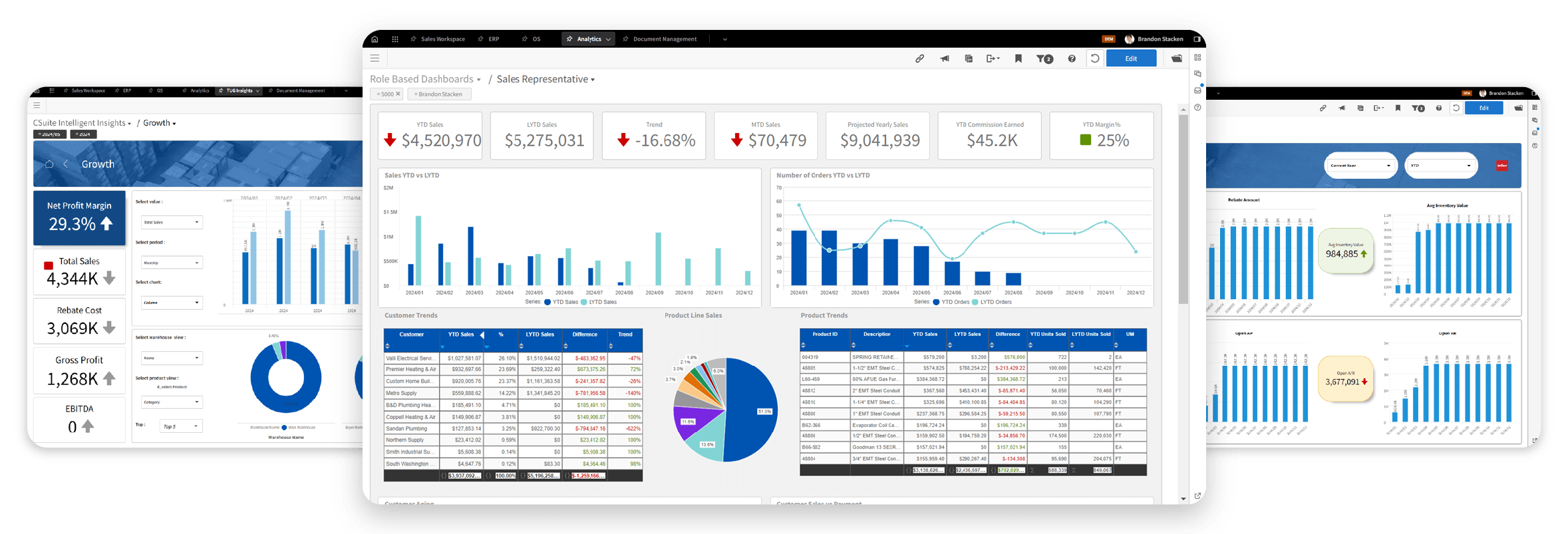Viewport: 1568px width, 534px height.
Task: Open the filter icon showing 2 filters
Action: [x=1044, y=59]
